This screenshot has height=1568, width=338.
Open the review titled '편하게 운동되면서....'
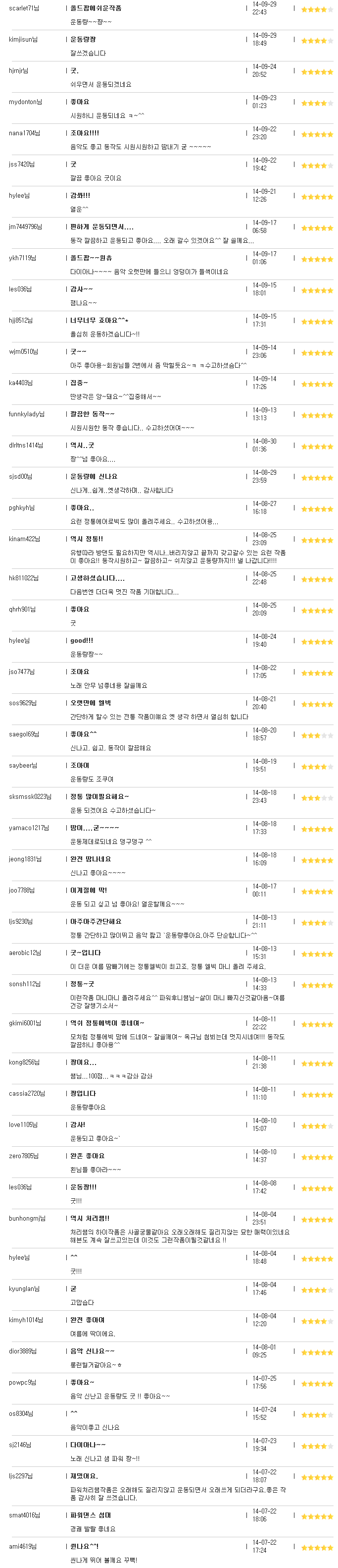(101, 226)
